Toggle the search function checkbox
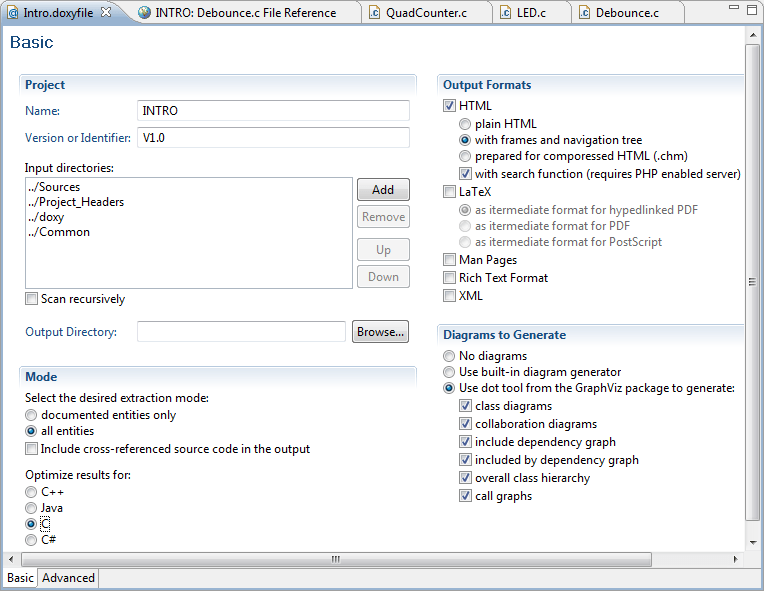This screenshot has width=764, height=591. point(465,174)
